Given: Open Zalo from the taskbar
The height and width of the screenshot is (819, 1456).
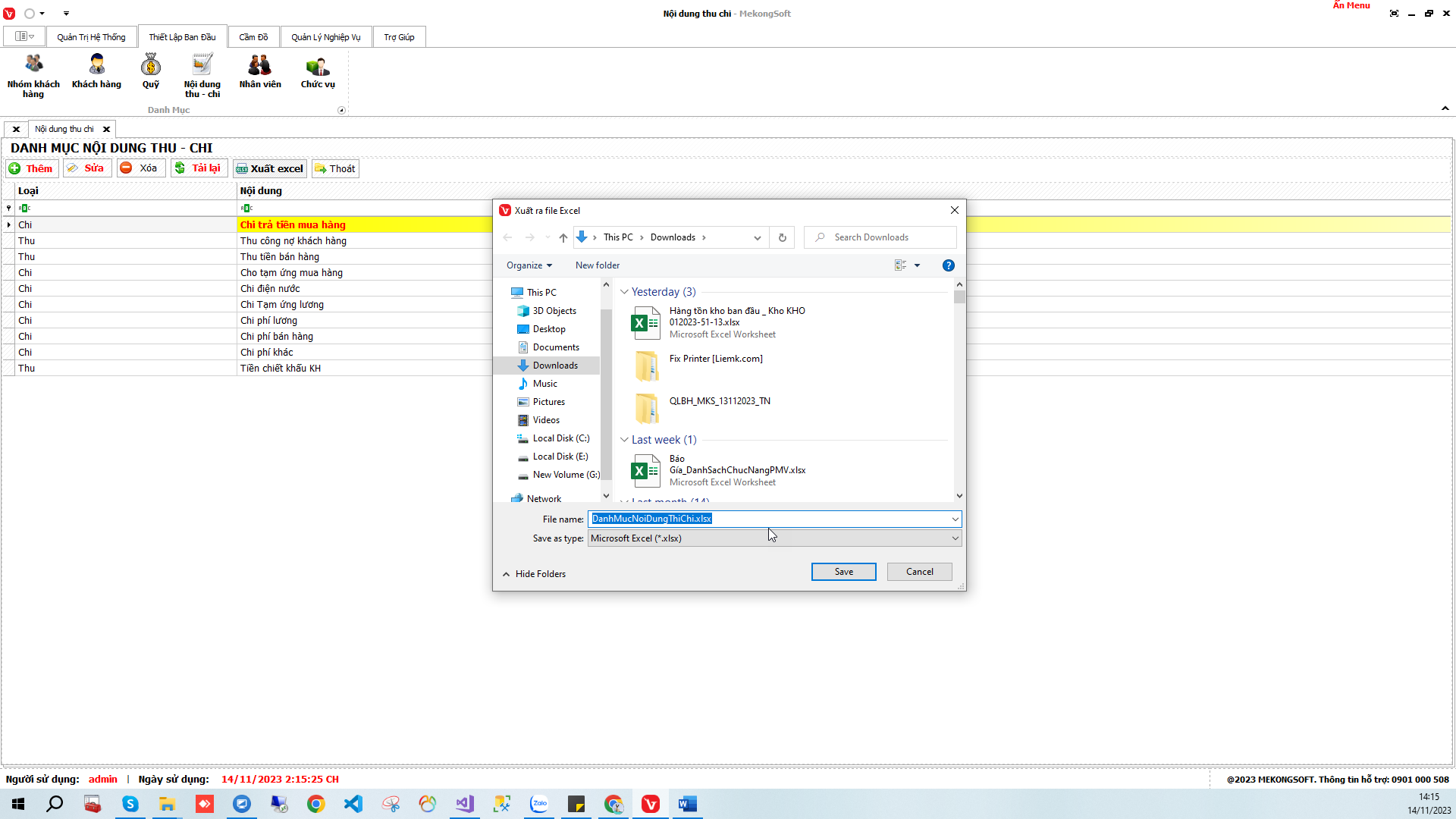Looking at the screenshot, I should pos(539,804).
